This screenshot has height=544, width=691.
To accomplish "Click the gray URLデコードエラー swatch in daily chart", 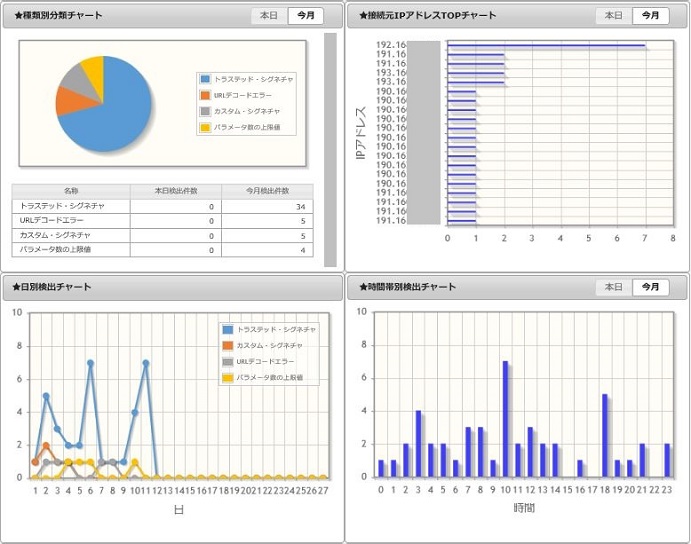I will tap(228, 362).
